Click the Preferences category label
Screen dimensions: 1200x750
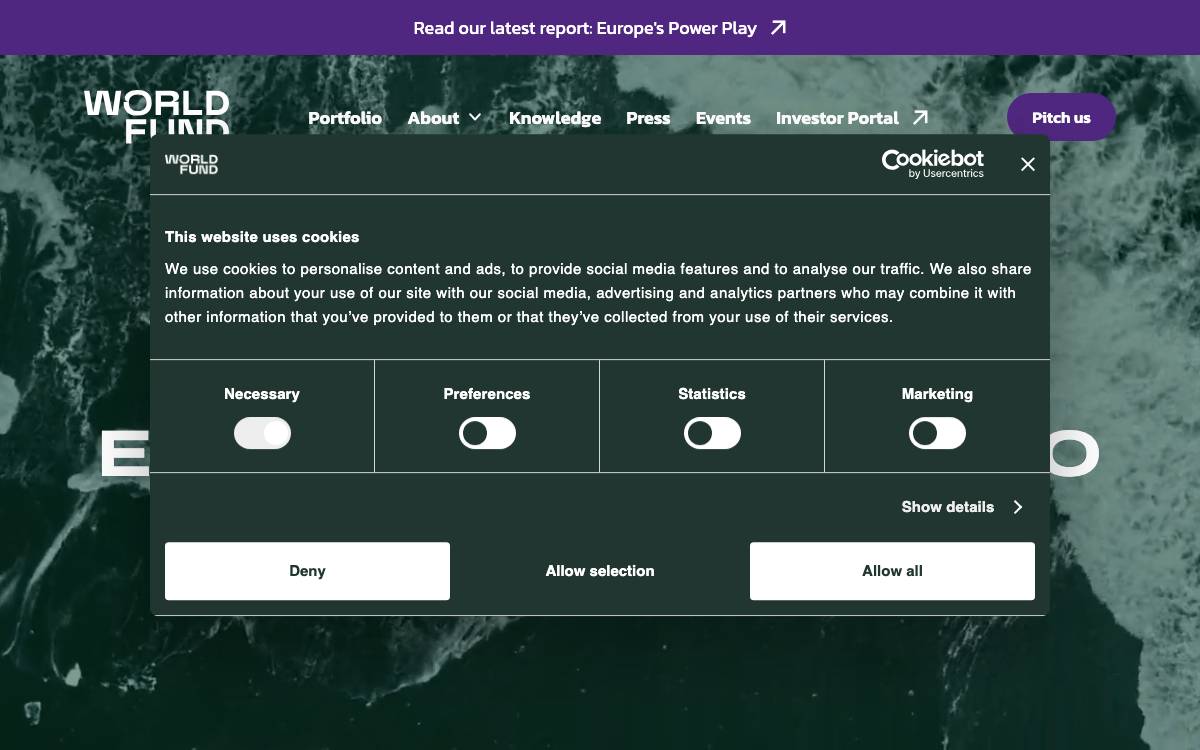click(487, 394)
